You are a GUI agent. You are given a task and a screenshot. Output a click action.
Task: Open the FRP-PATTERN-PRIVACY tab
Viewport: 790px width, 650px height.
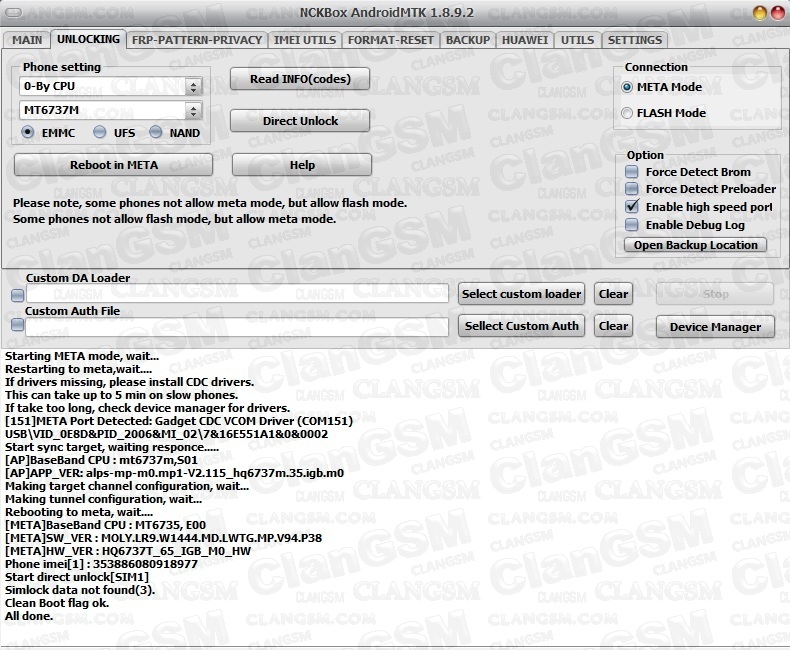197,40
